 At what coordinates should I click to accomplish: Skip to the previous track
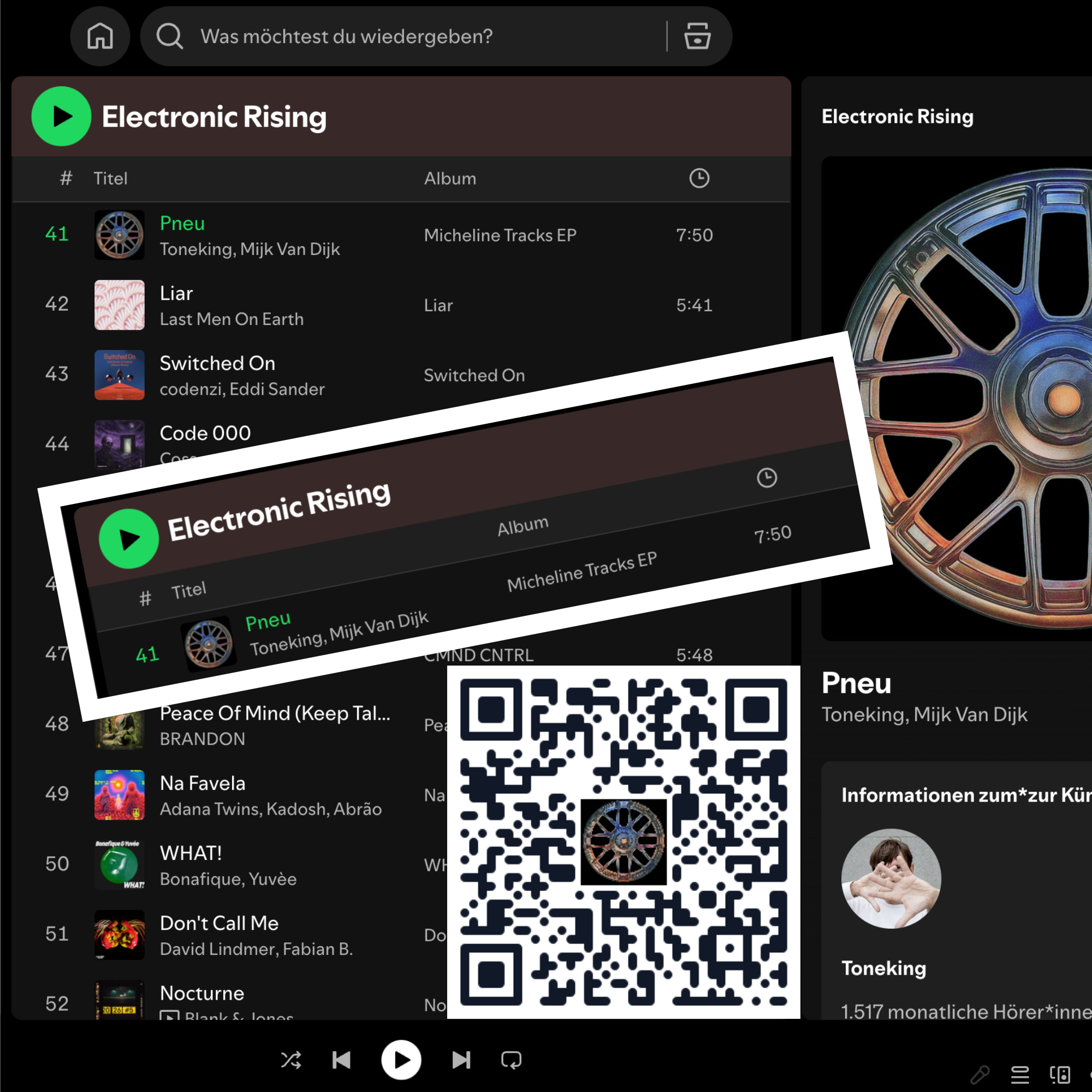pos(341,1060)
